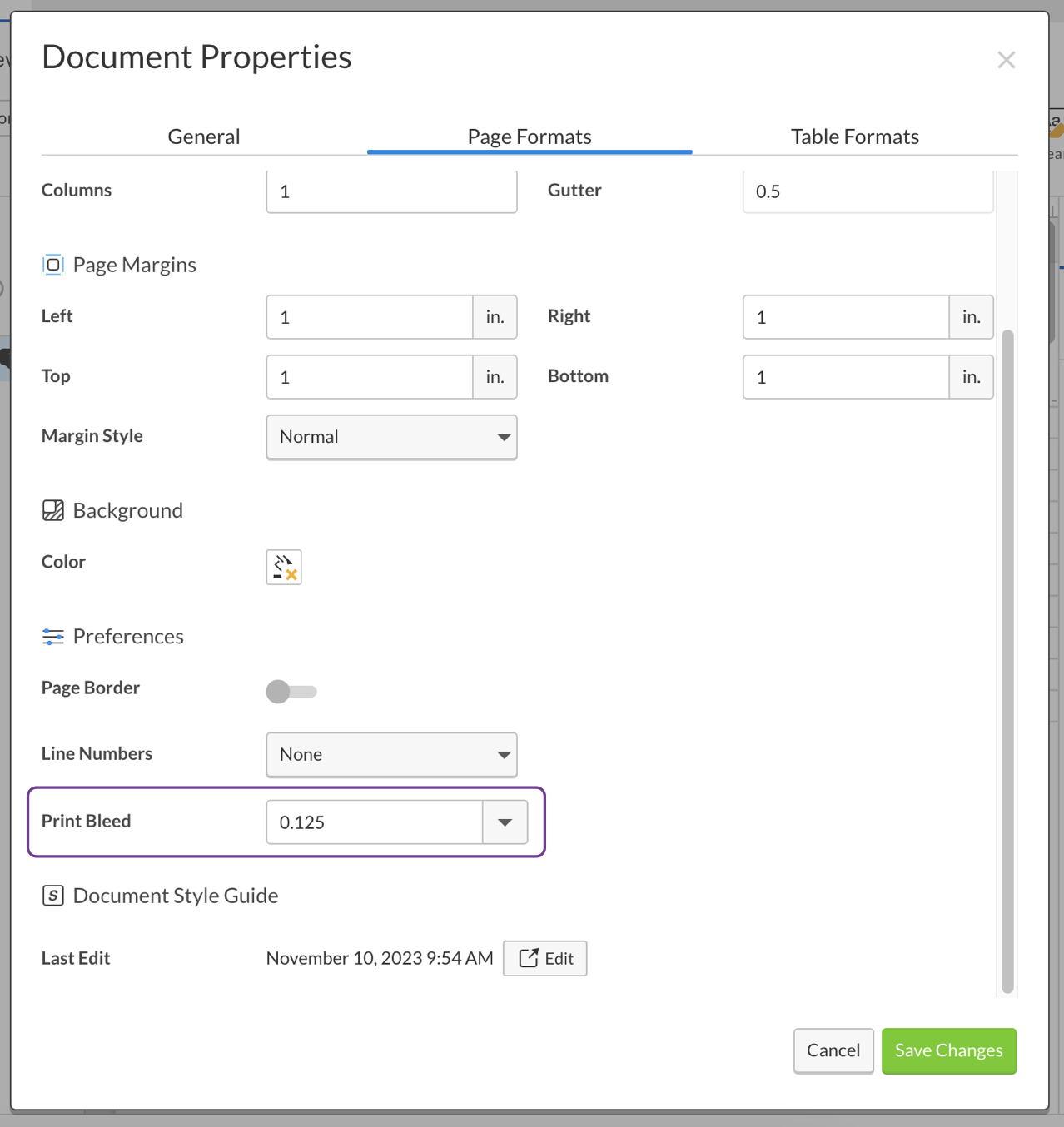Viewport: 1064px width, 1127px height.
Task: Click the Save Changes button
Action: (x=948, y=1050)
